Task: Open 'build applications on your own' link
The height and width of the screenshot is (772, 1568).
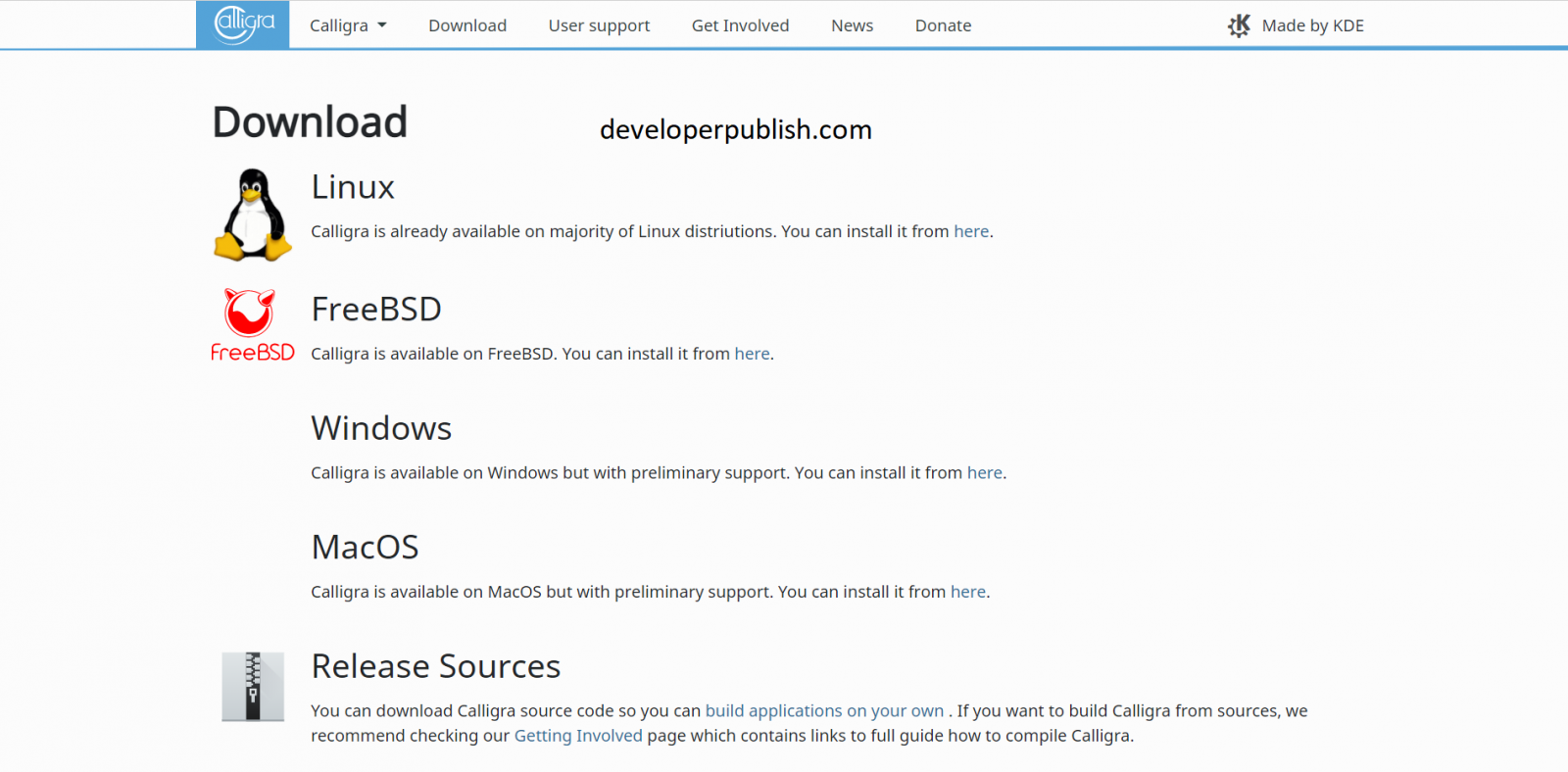Action: 824,711
